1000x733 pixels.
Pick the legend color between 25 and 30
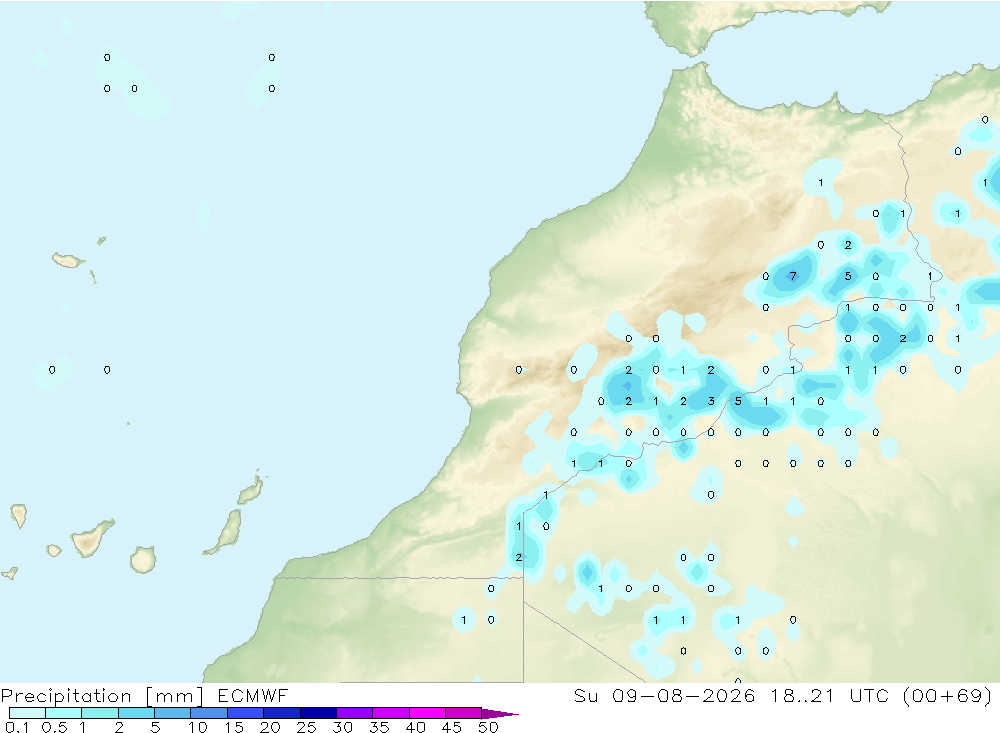(318, 713)
